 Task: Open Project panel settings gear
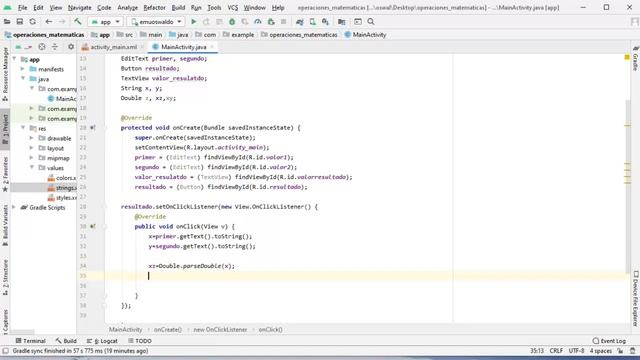coord(71,47)
